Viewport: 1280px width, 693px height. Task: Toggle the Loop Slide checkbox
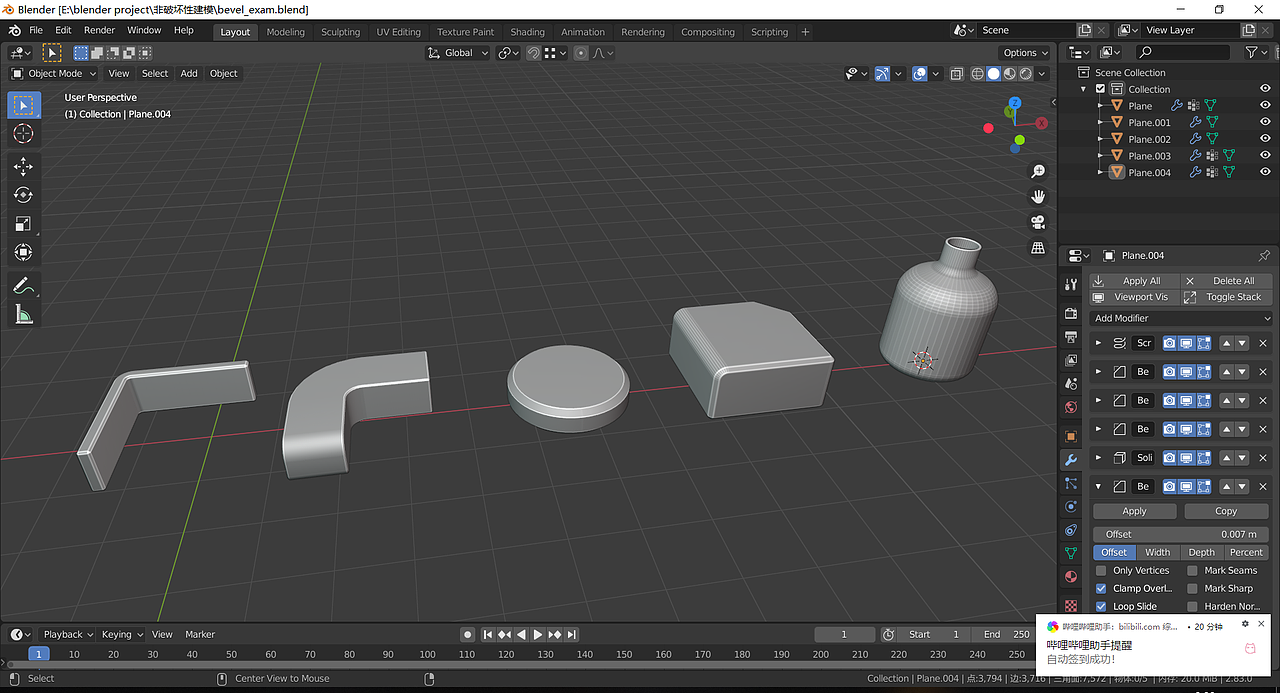(1101, 606)
